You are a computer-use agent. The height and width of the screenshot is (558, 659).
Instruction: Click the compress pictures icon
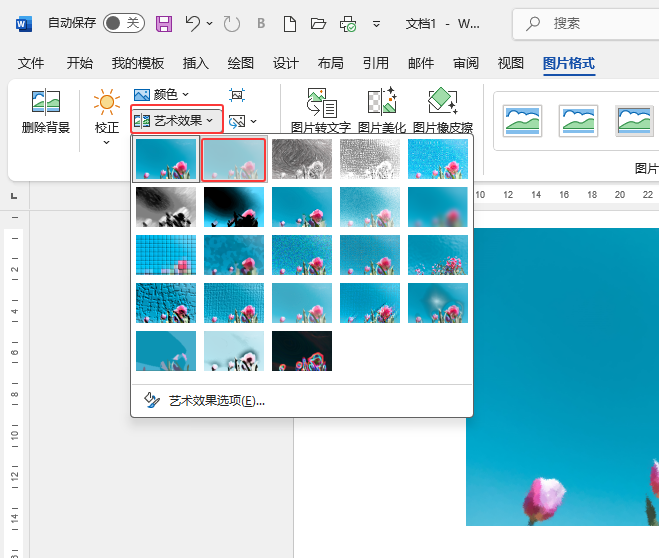click(x=237, y=95)
